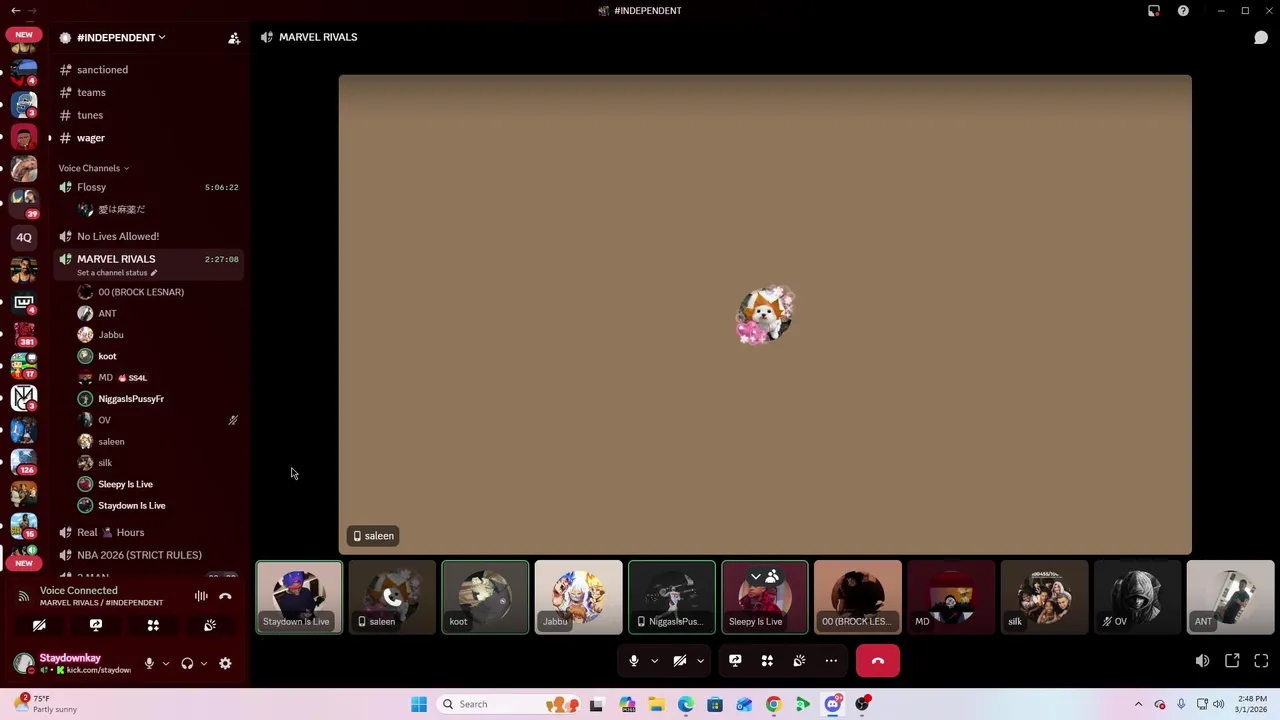Launch an activity from the Voice Connected panel

coord(153,625)
